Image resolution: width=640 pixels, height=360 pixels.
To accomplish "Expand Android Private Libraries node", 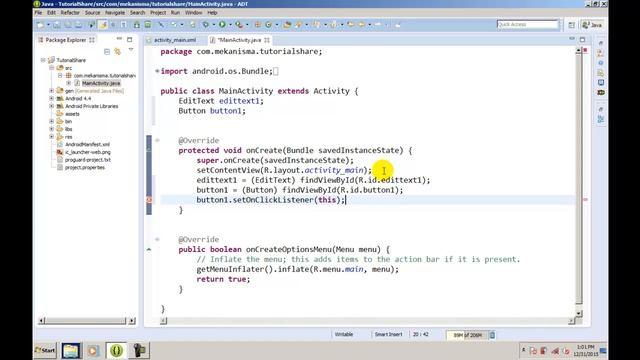I will 51,106.
